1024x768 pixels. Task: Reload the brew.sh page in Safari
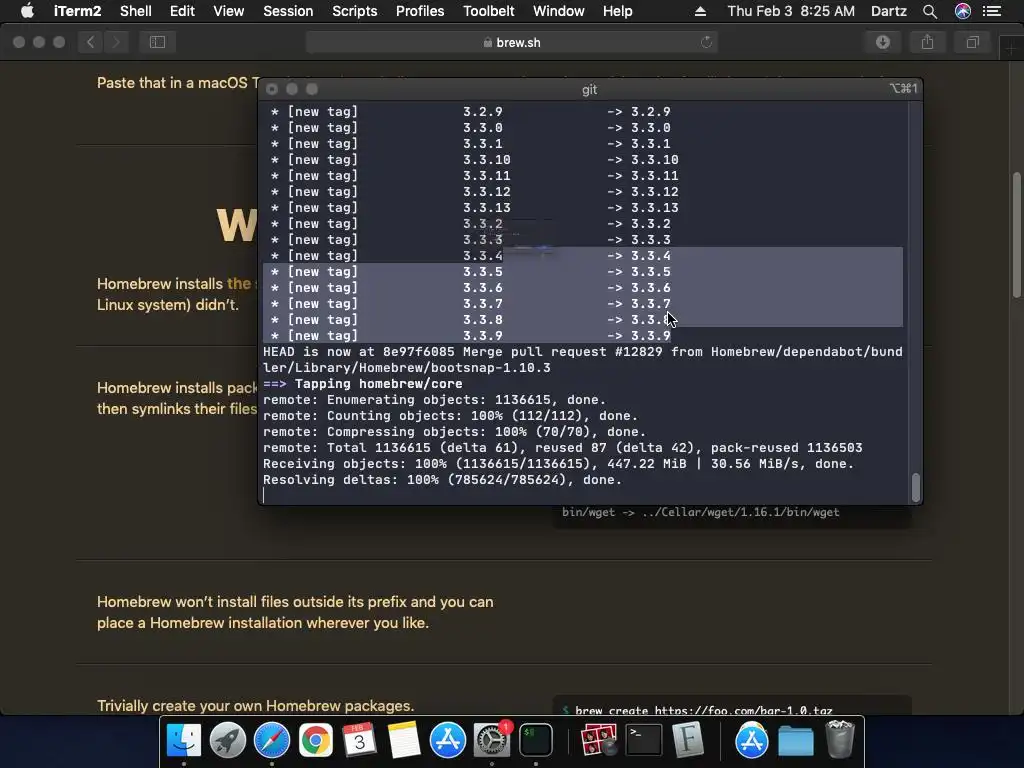pyautogui.click(x=706, y=42)
